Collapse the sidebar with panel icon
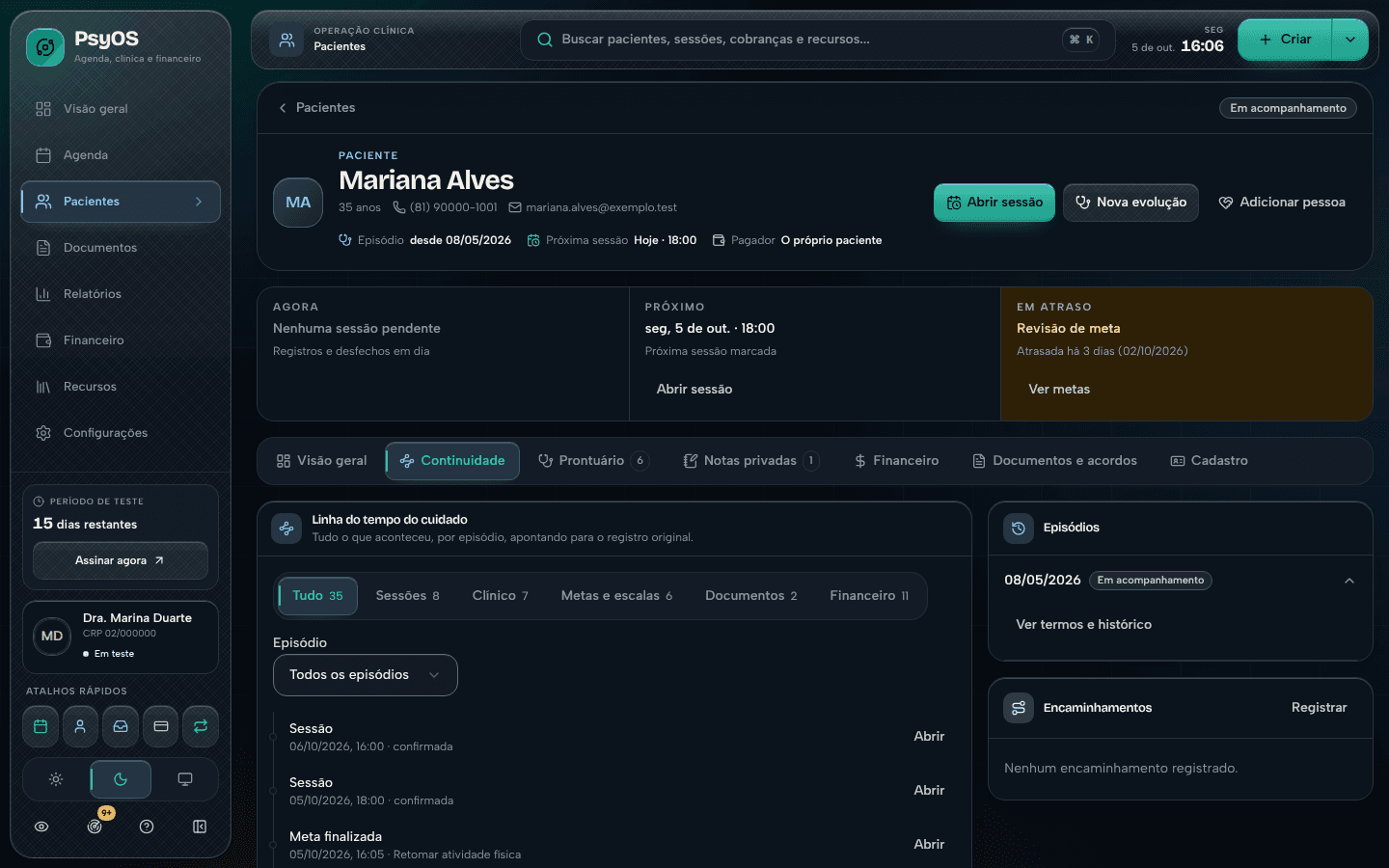Image resolution: width=1389 pixels, height=868 pixels. tap(200, 827)
